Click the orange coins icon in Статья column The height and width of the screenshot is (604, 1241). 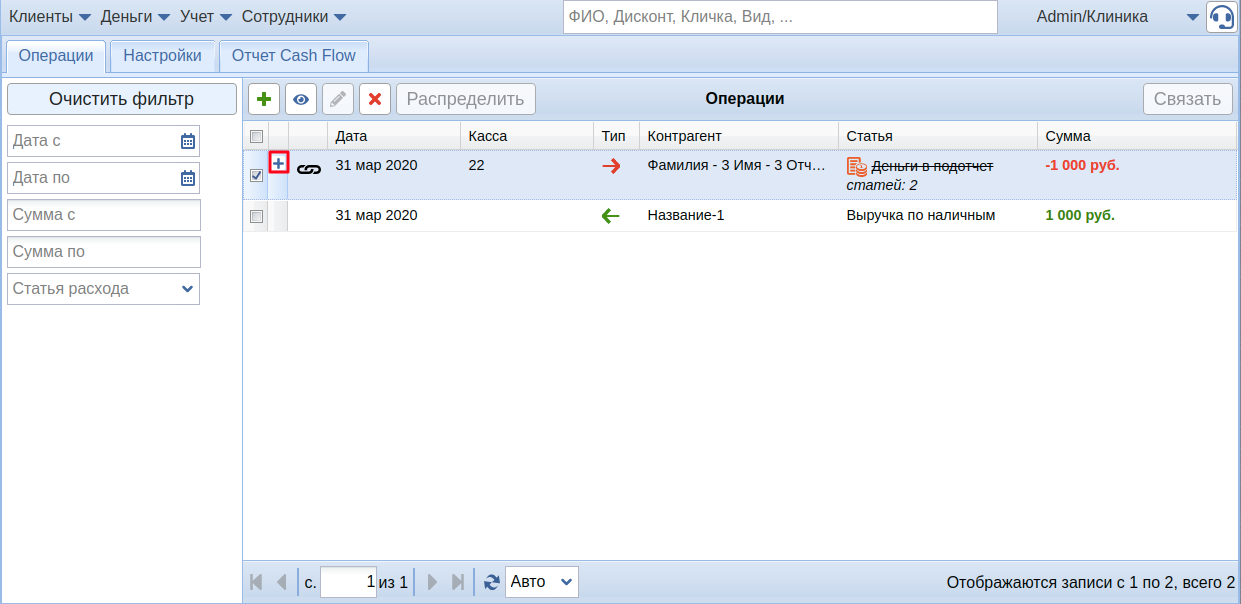(857, 167)
